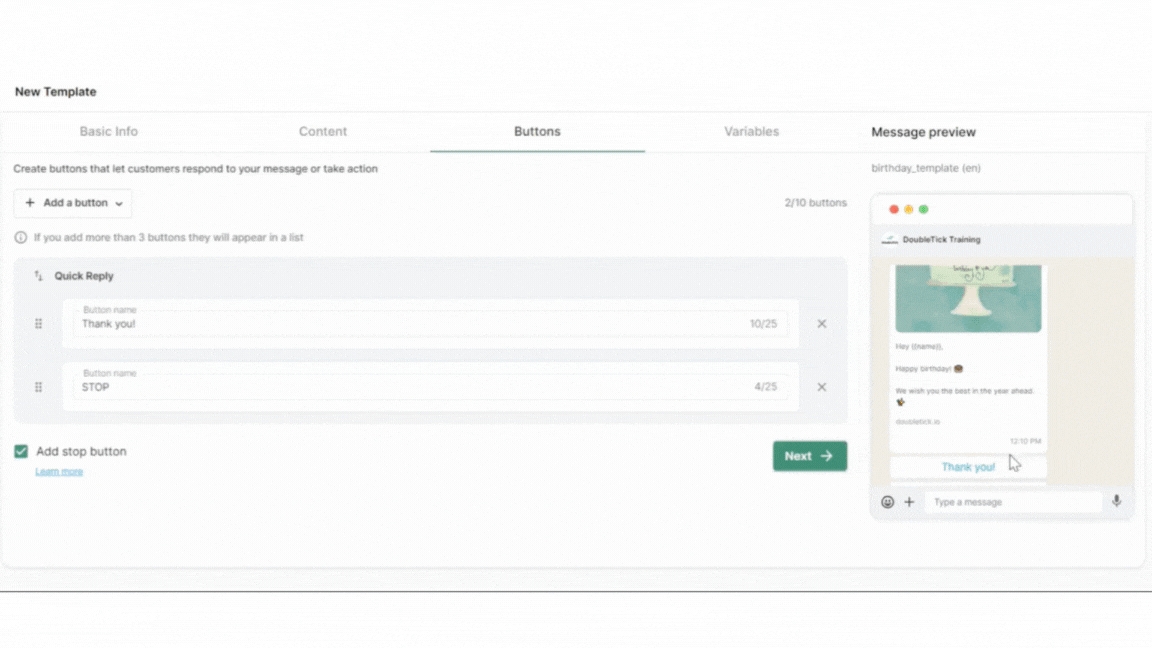Image resolution: width=1152 pixels, height=648 pixels.
Task: Click the Quick Reply reorder arrows icon
Action: tap(39, 276)
